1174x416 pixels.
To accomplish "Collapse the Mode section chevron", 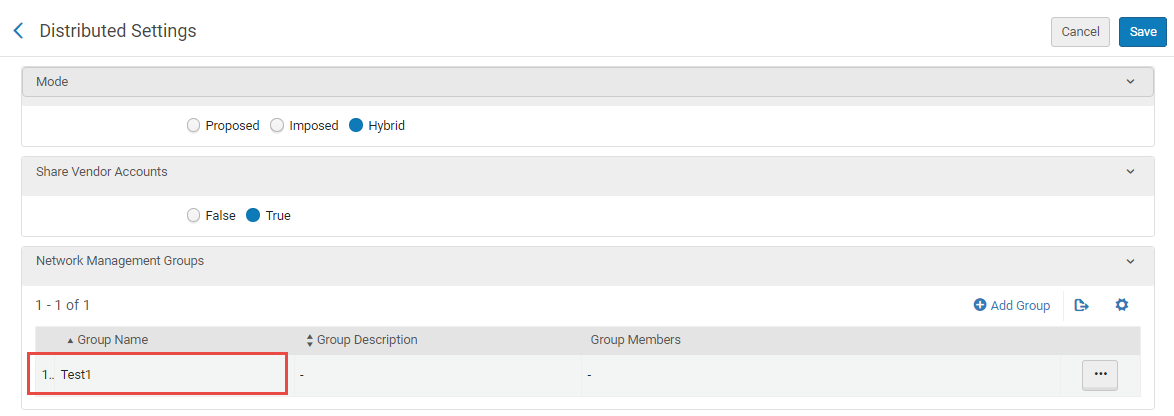I will click(1131, 82).
